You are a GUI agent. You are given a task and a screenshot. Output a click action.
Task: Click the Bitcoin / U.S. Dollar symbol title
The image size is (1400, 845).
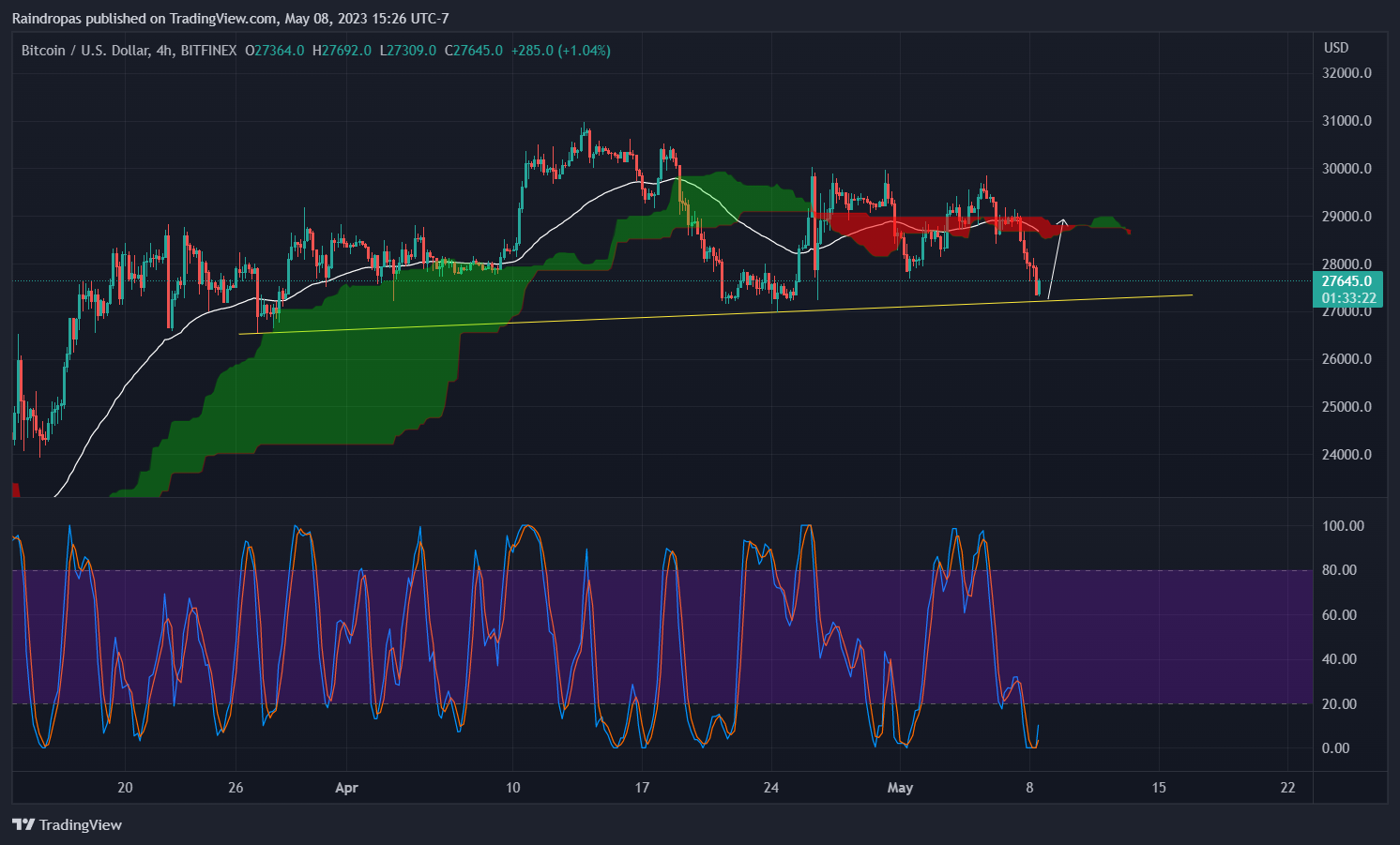pos(84,51)
